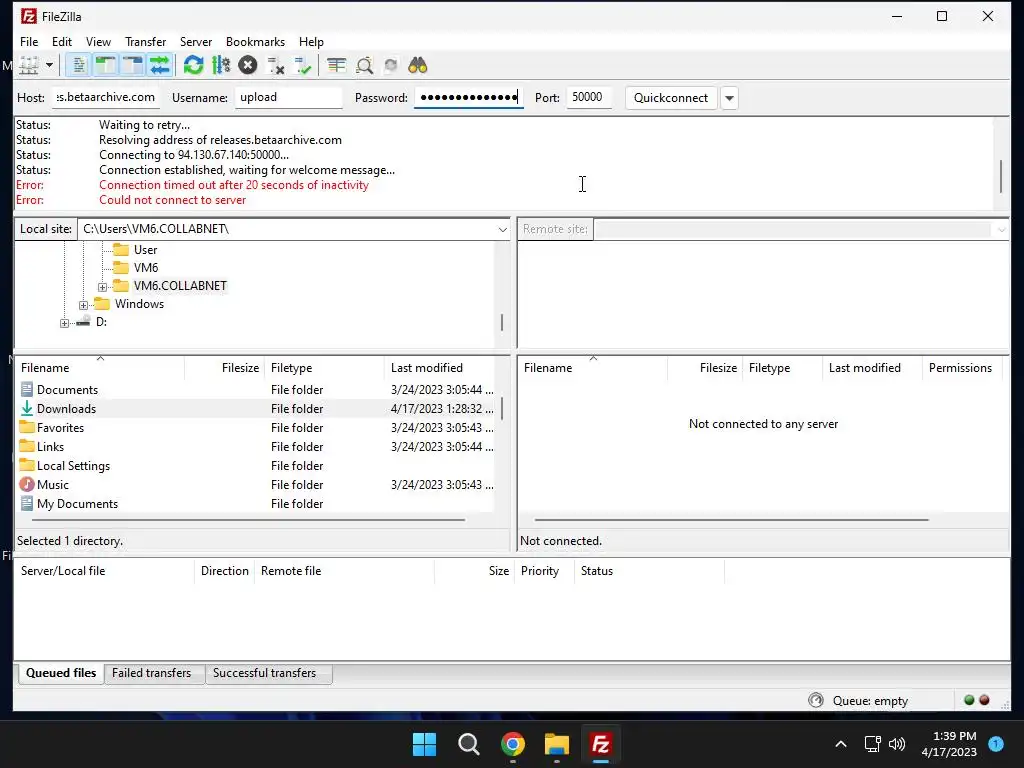1024x768 pixels.
Task: Show hidden system tray icons
Action: pyautogui.click(x=841, y=744)
